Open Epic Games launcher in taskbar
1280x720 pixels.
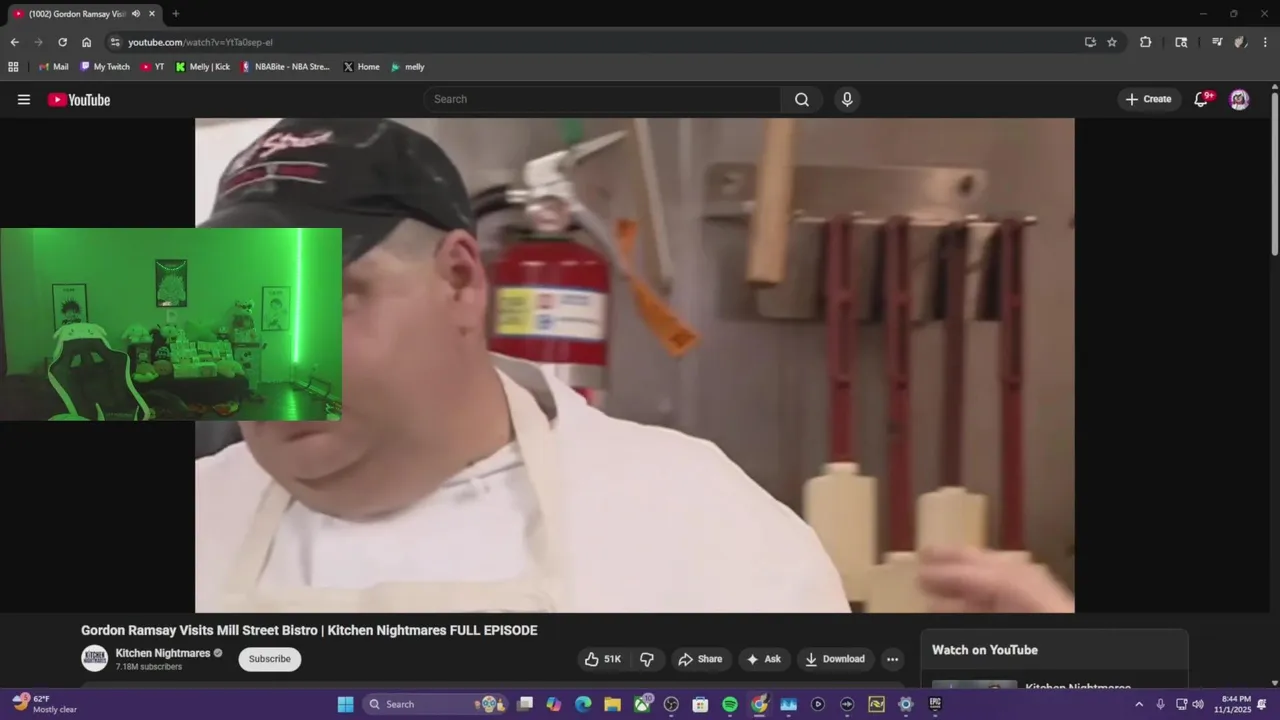coord(935,704)
